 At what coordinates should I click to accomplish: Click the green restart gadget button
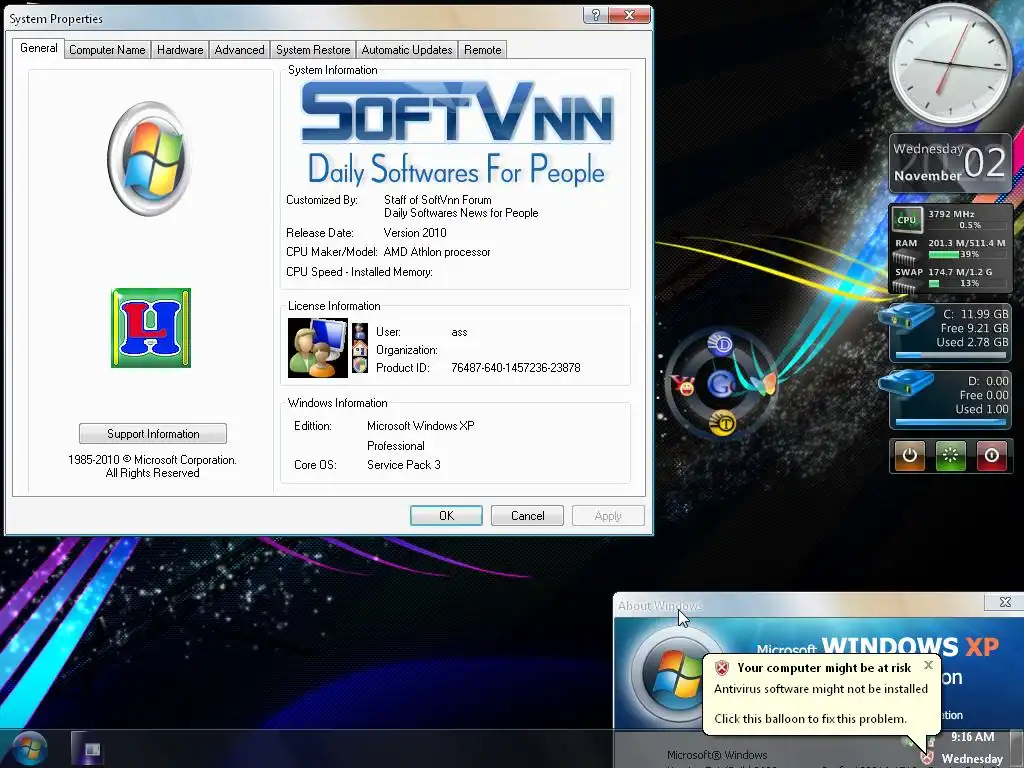[x=950, y=455]
